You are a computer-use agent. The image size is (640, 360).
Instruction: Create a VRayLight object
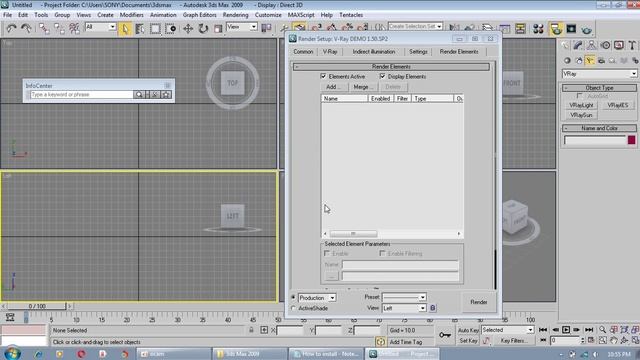pyautogui.click(x=581, y=105)
